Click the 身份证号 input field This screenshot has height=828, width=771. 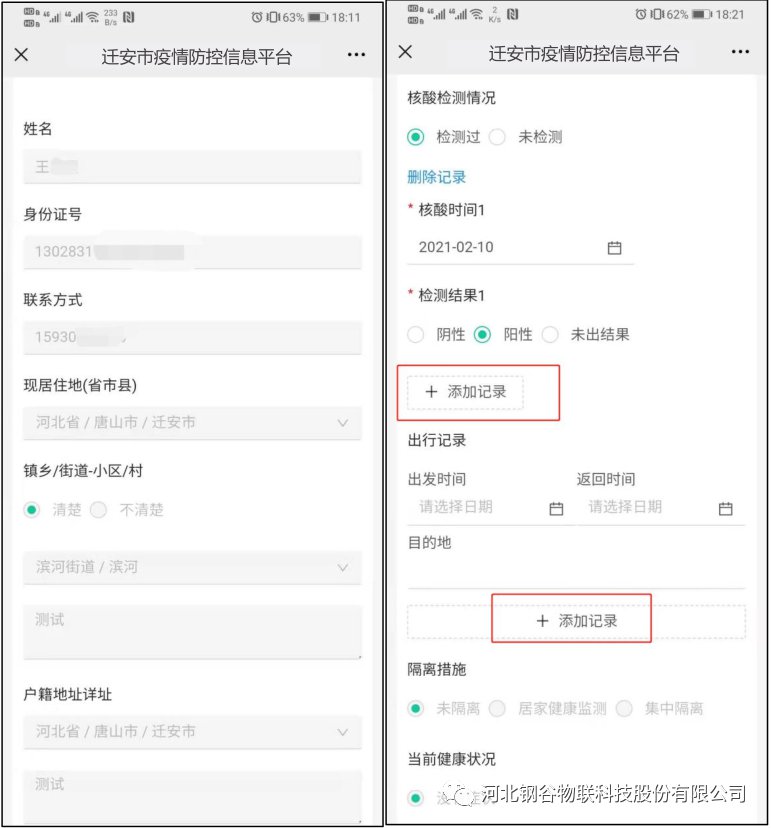(192, 252)
